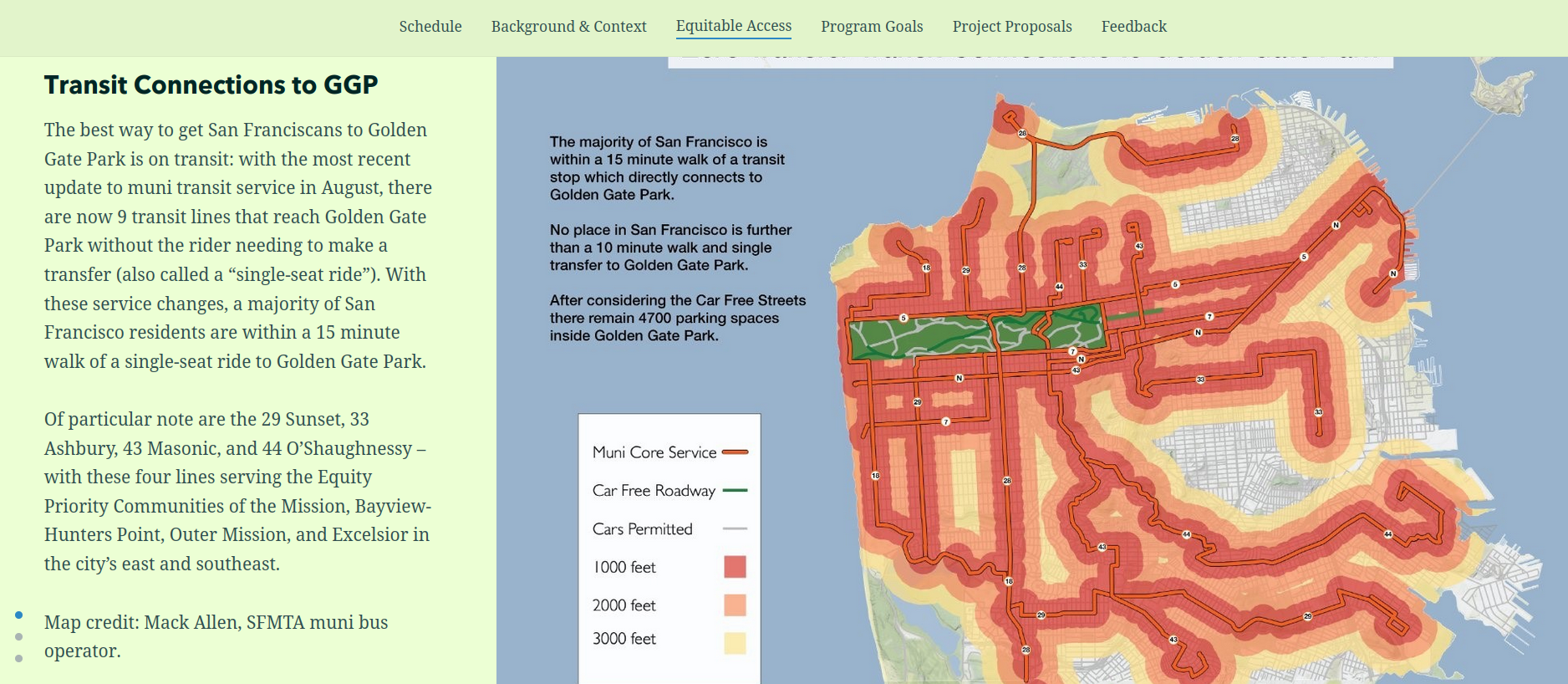The image size is (1568, 684).
Task: Click the 1000 feet red legend swatch
Action: pyautogui.click(x=735, y=567)
